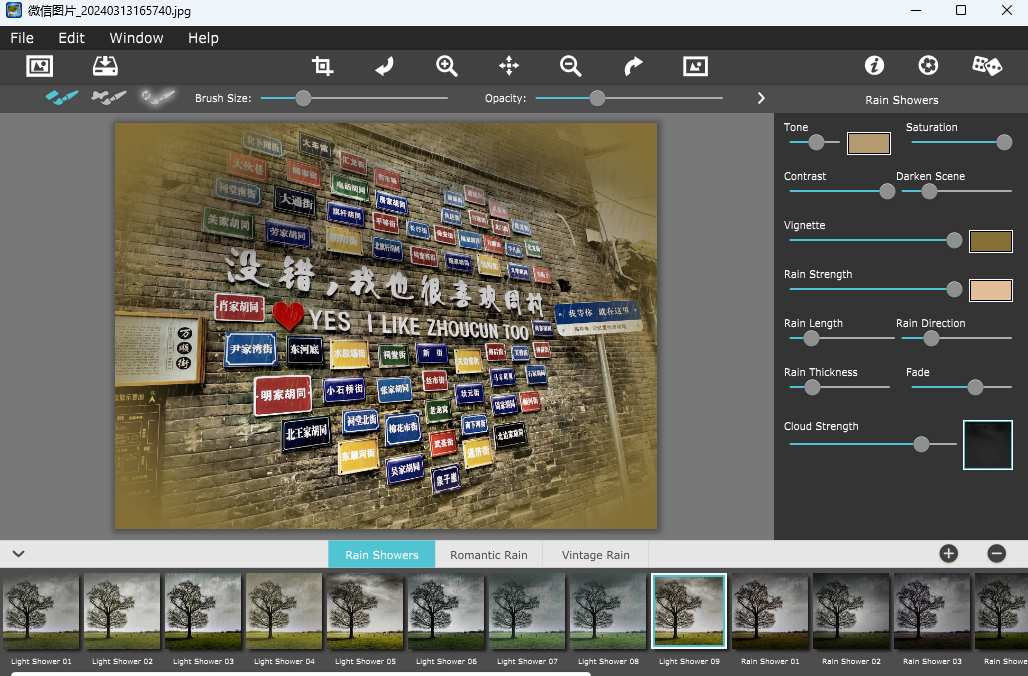
Task: Click the Darken Scene slider handle
Action: coord(929,191)
